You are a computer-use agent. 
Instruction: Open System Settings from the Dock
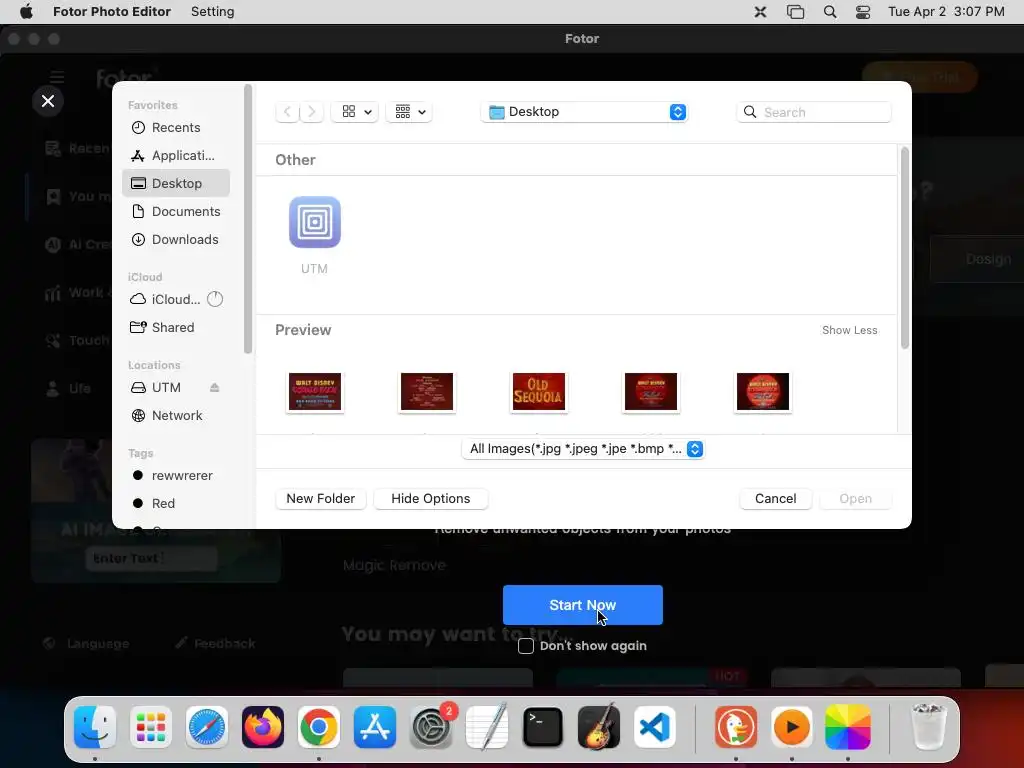[431, 727]
